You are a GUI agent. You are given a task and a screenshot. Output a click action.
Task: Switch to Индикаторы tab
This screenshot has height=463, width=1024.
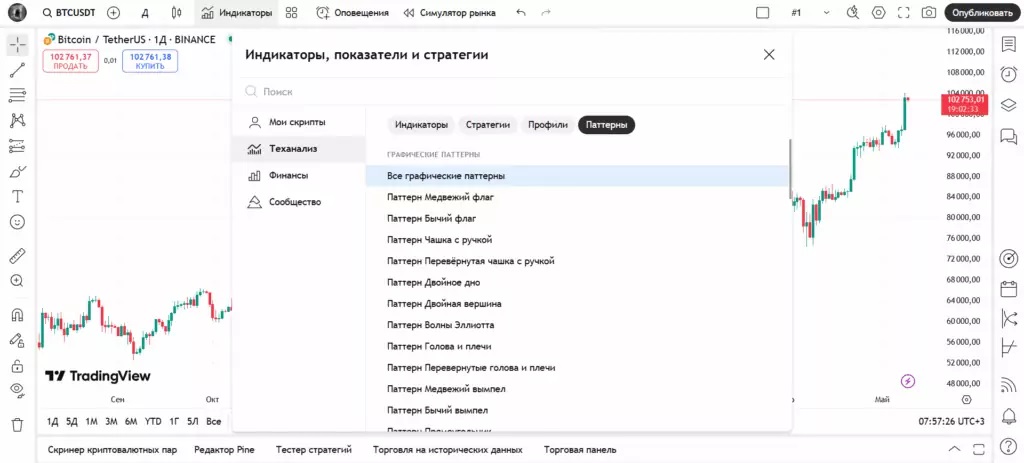421,125
